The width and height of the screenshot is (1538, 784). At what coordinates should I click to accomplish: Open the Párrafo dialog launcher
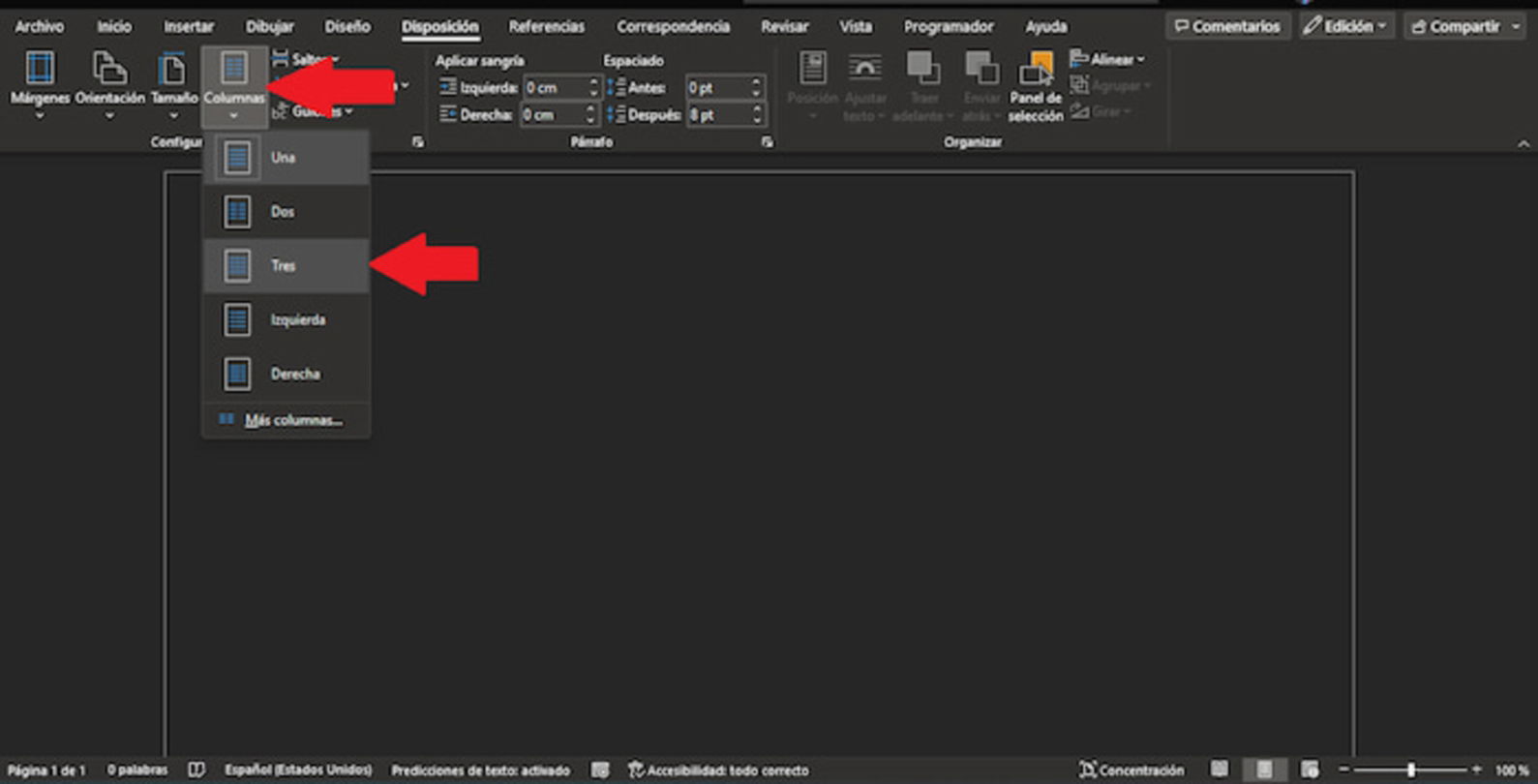click(767, 142)
